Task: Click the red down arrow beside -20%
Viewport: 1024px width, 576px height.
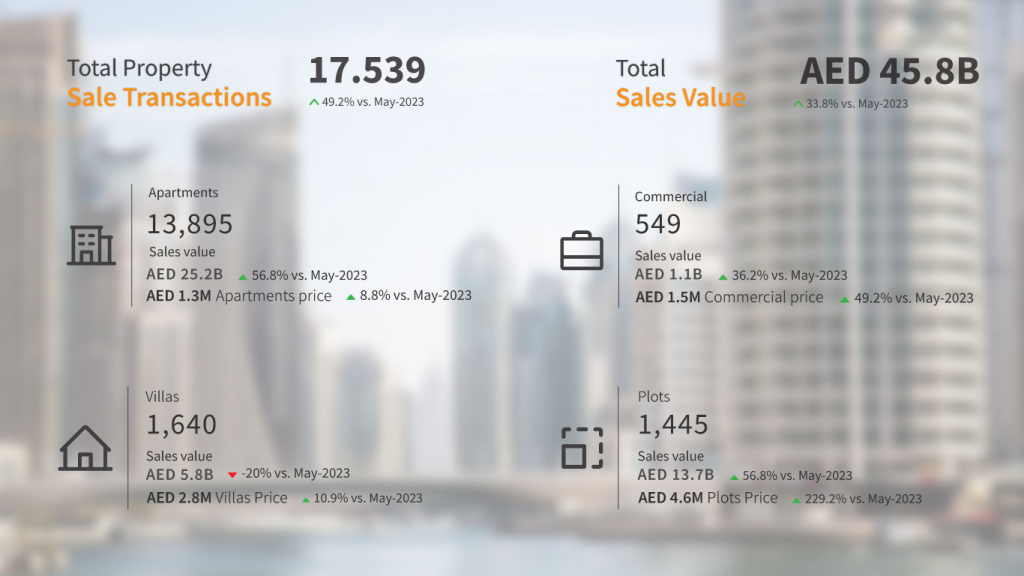Action: 232,474
